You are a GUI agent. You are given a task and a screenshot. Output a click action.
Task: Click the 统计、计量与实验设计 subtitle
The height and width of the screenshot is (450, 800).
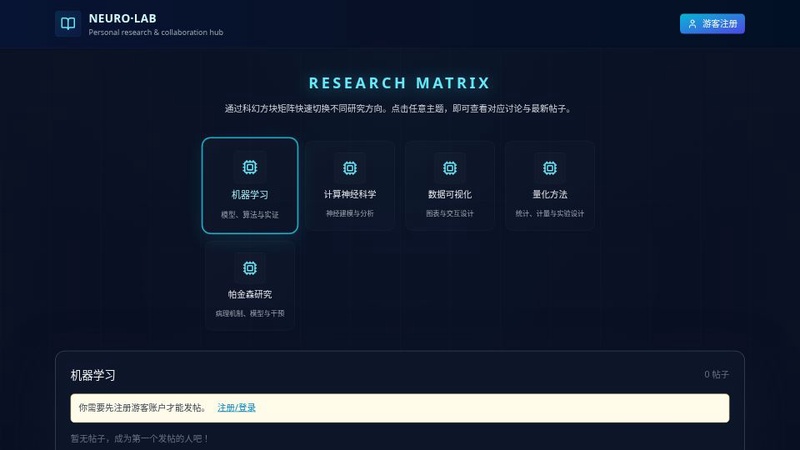[549, 213]
